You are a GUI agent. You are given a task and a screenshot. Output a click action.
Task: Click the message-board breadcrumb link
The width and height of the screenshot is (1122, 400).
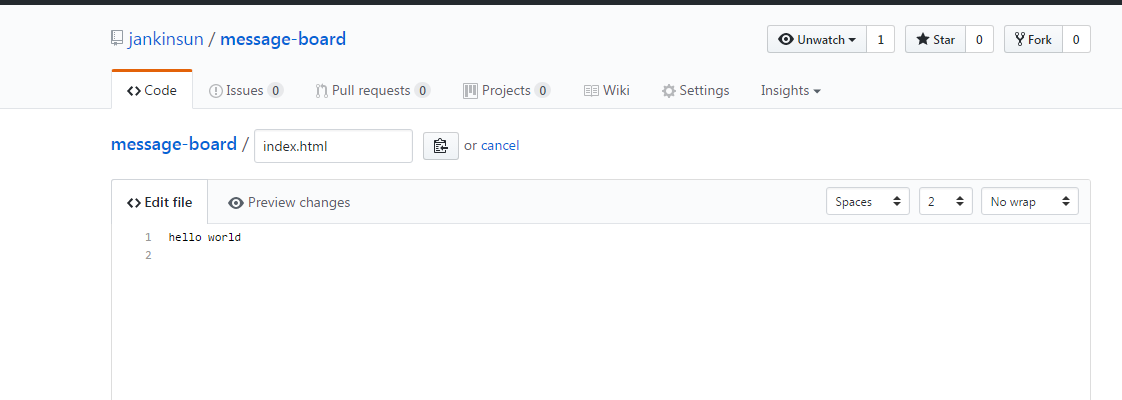[x=174, y=144]
